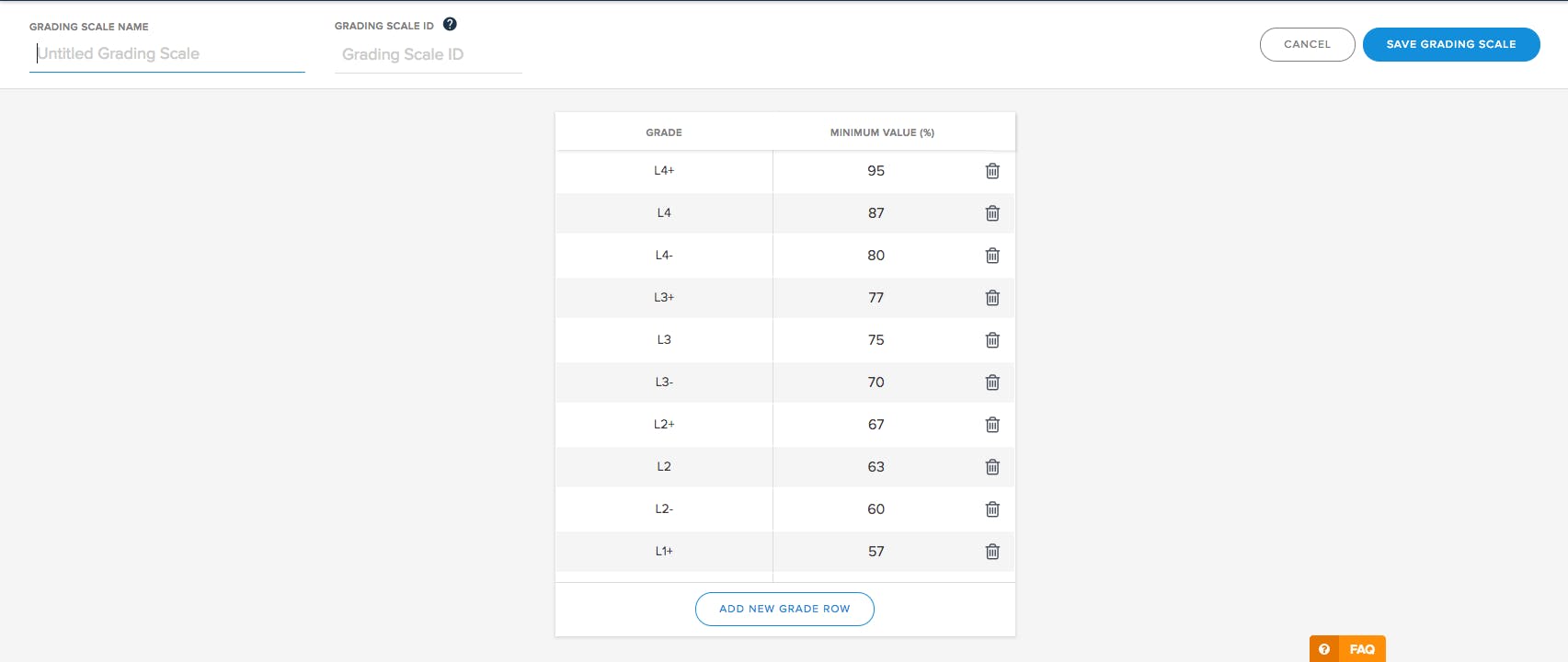The width and height of the screenshot is (1568, 662).
Task: Click the FAQ question mark icon
Action: pyautogui.click(x=1324, y=649)
